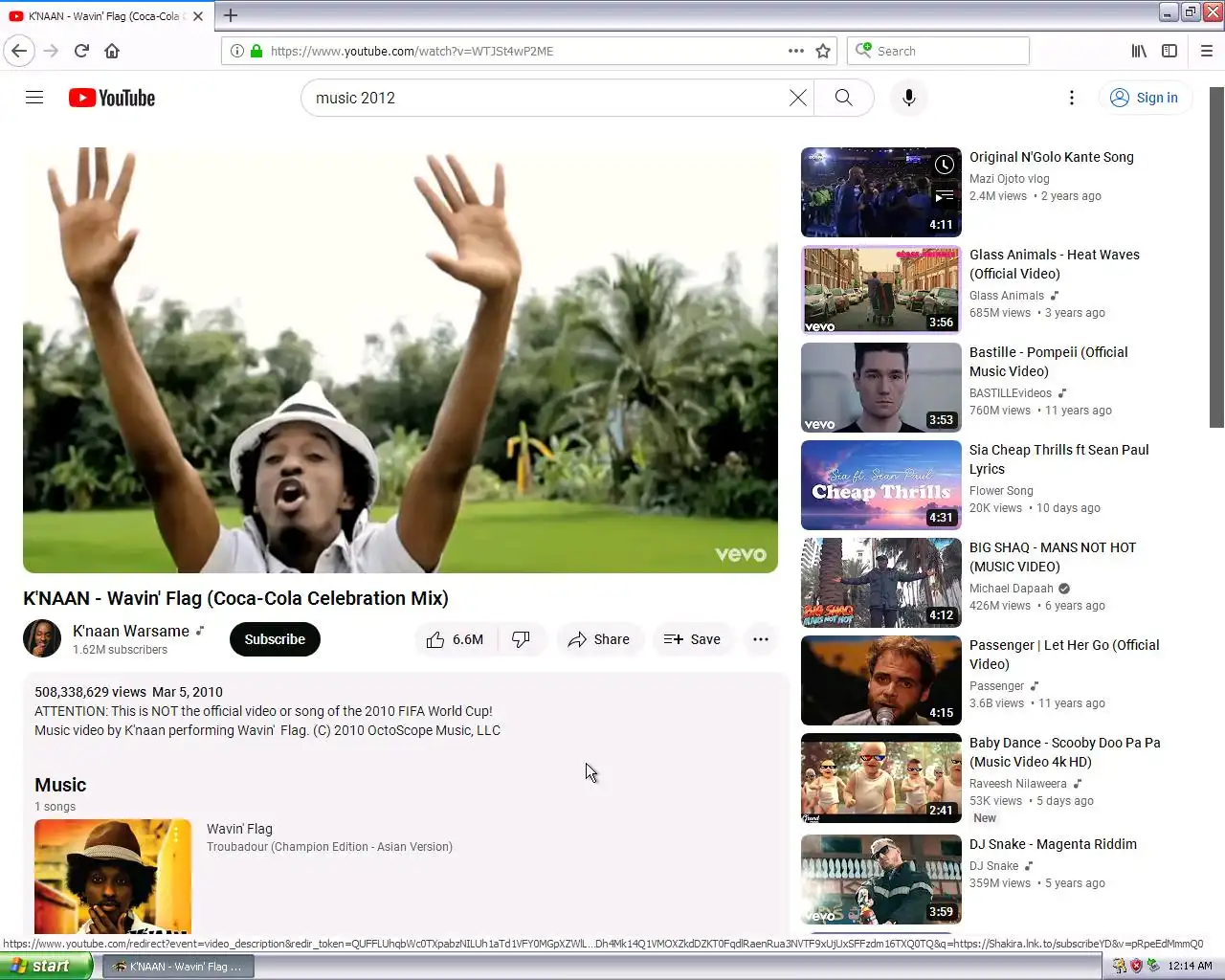This screenshot has height=980, width=1225.
Task: Click the taskbar clock showing 12:14 AM
Action: pos(1191,966)
